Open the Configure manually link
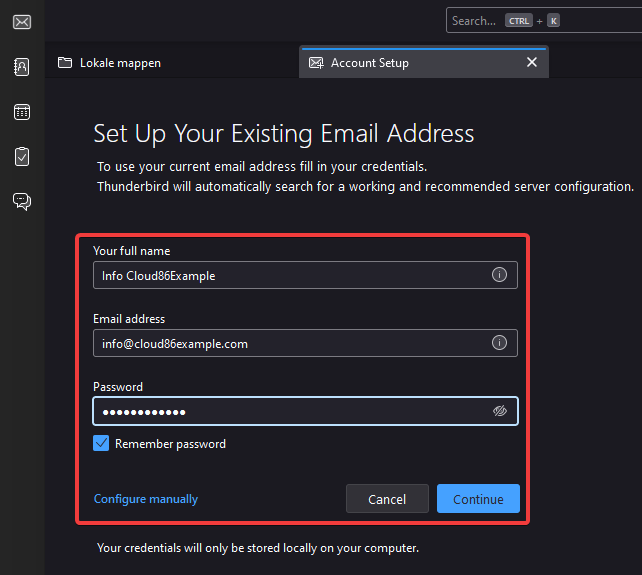 146,499
